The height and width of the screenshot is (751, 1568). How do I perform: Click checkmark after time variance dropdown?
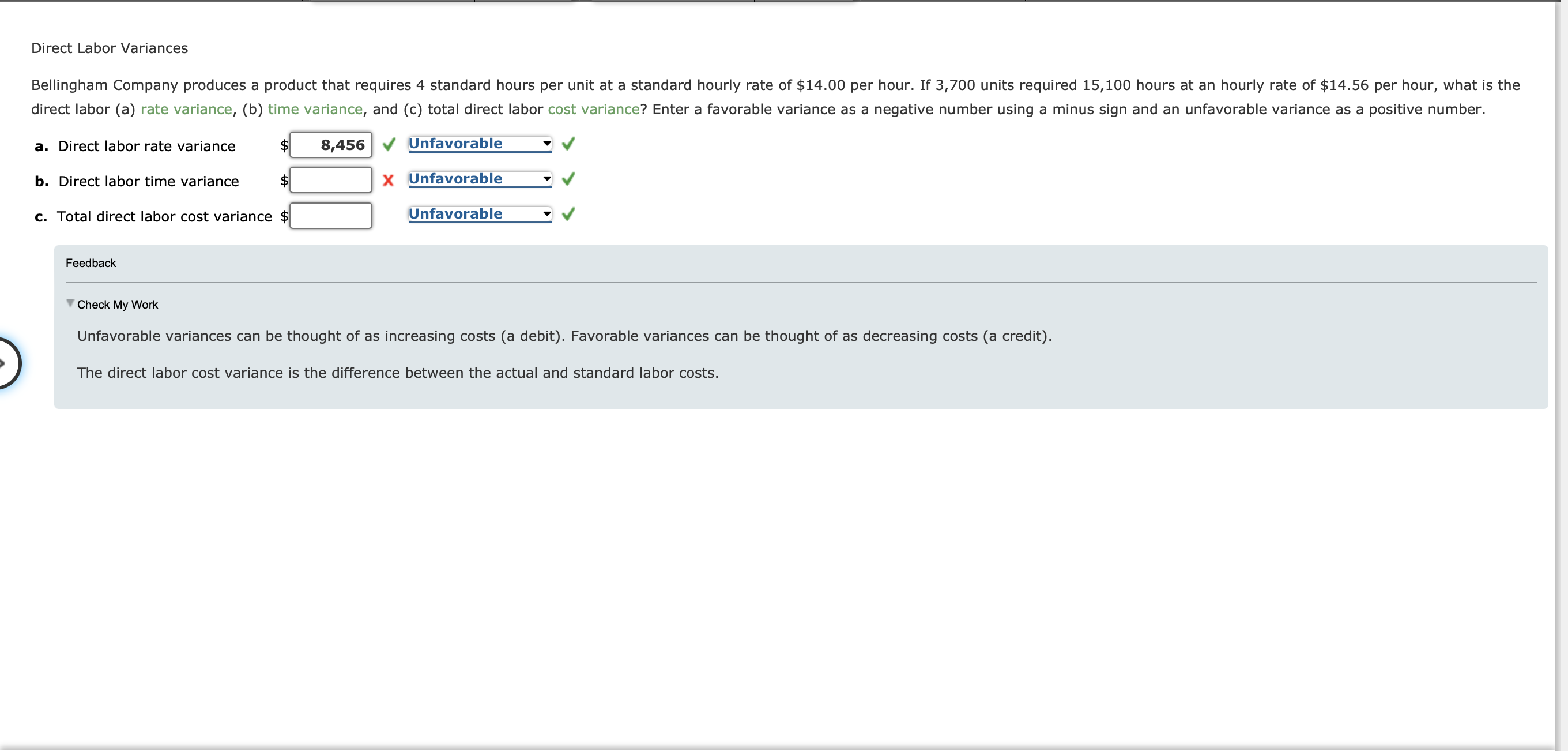point(568,179)
